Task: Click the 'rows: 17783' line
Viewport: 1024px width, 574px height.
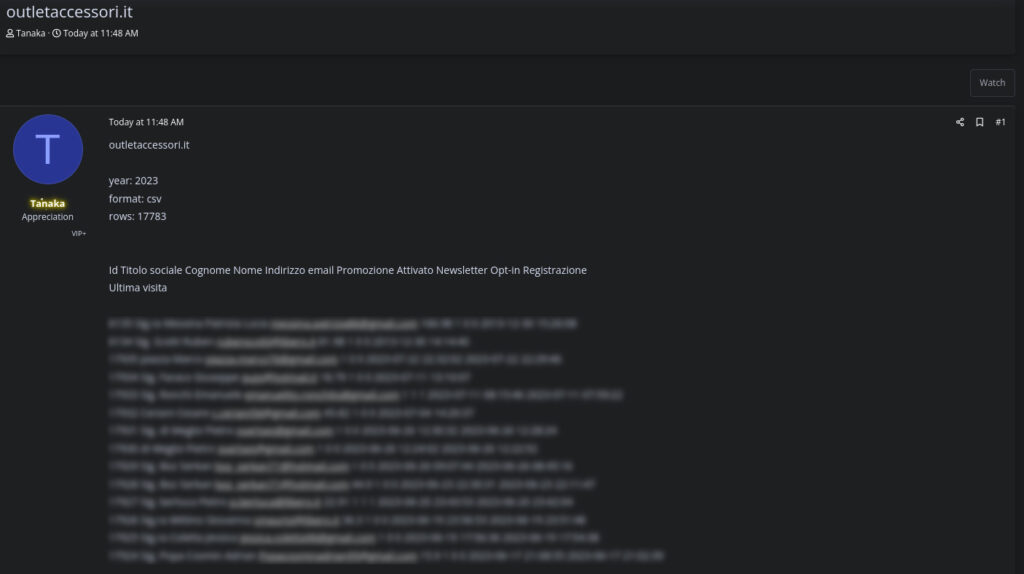Action: point(137,216)
